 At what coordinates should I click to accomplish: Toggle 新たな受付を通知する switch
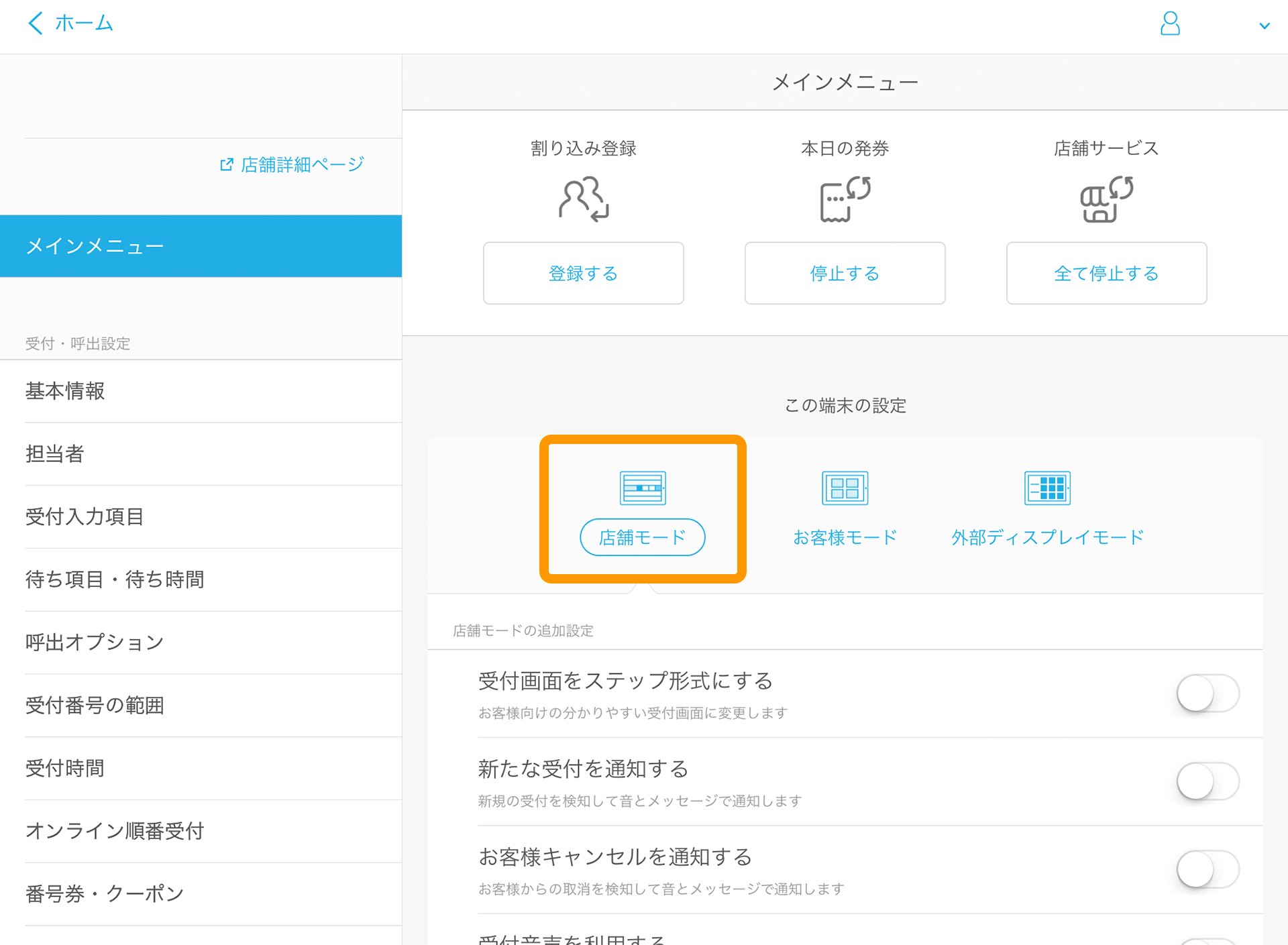(x=1207, y=781)
